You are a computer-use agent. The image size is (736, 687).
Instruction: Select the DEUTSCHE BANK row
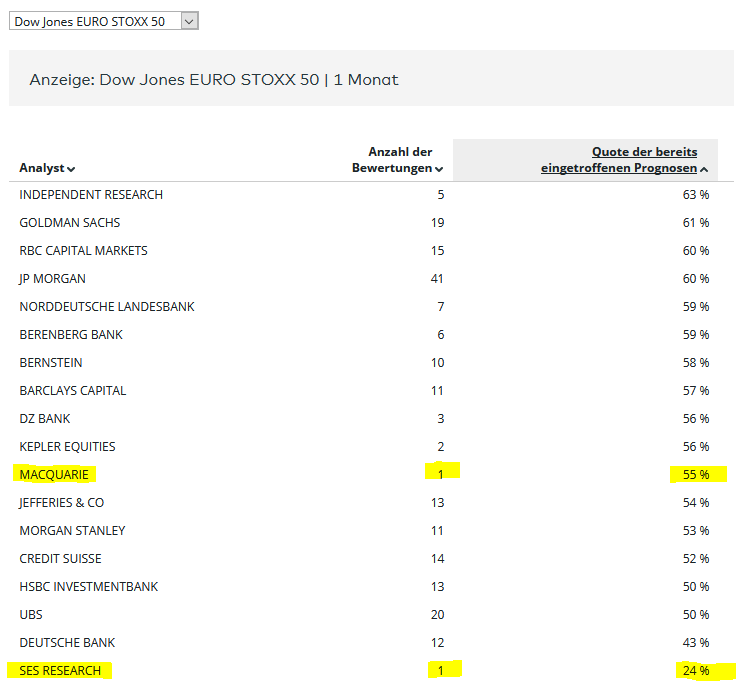(x=67, y=642)
